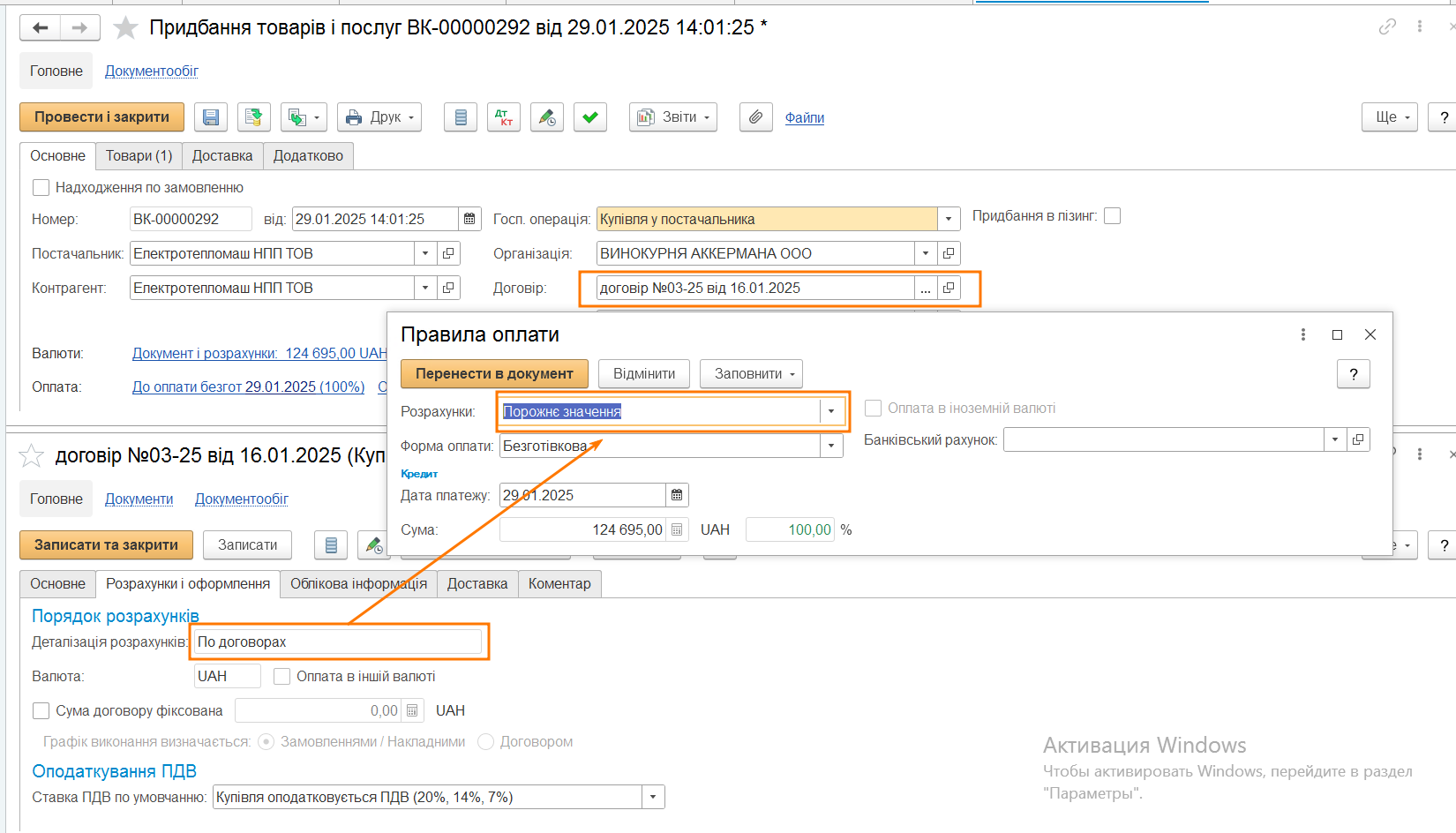Toggle Оплата в іноземній валюті checkbox

tap(874, 408)
